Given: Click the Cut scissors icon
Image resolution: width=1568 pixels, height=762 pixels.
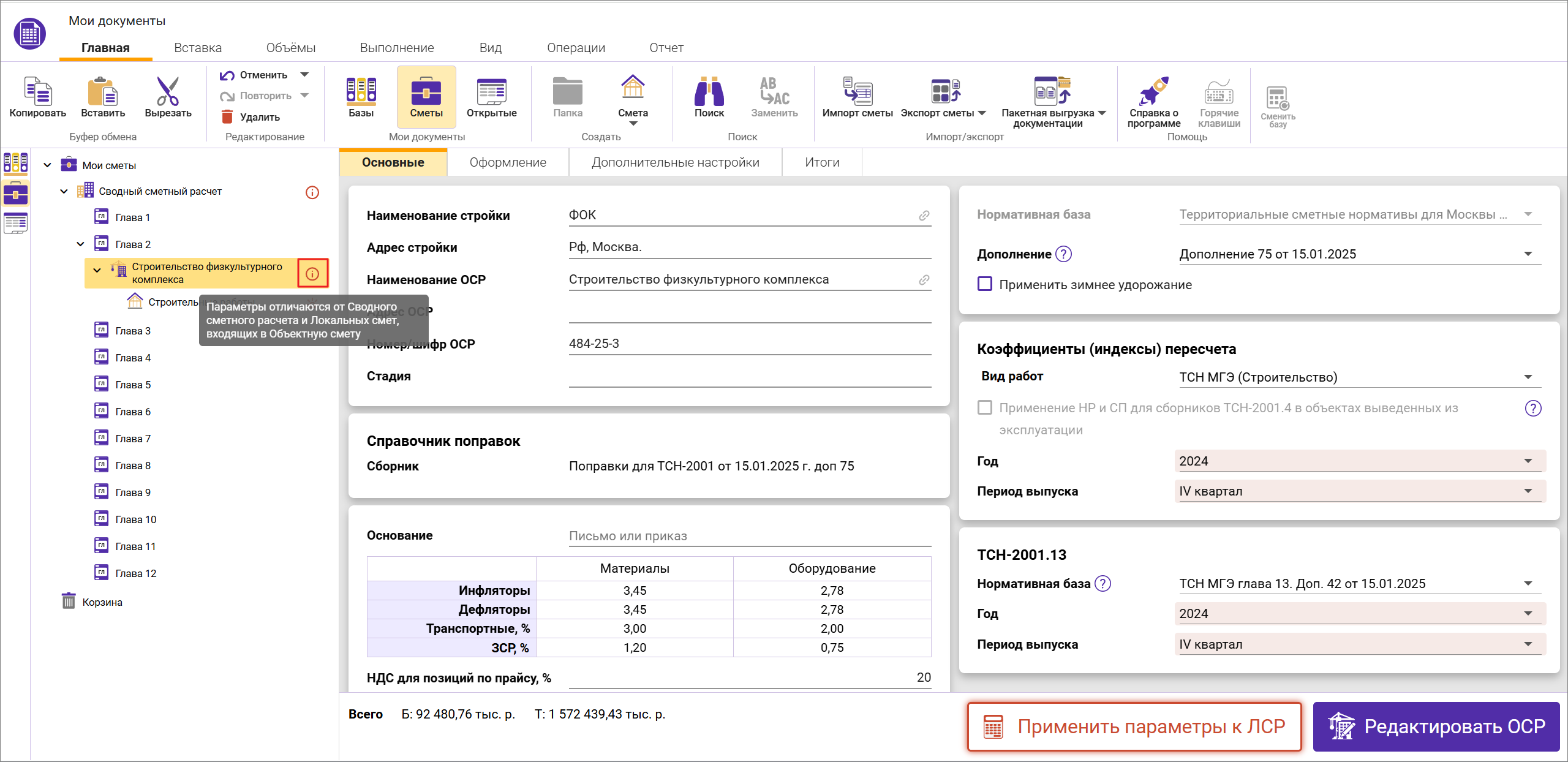Looking at the screenshot, I should point(167,92).
